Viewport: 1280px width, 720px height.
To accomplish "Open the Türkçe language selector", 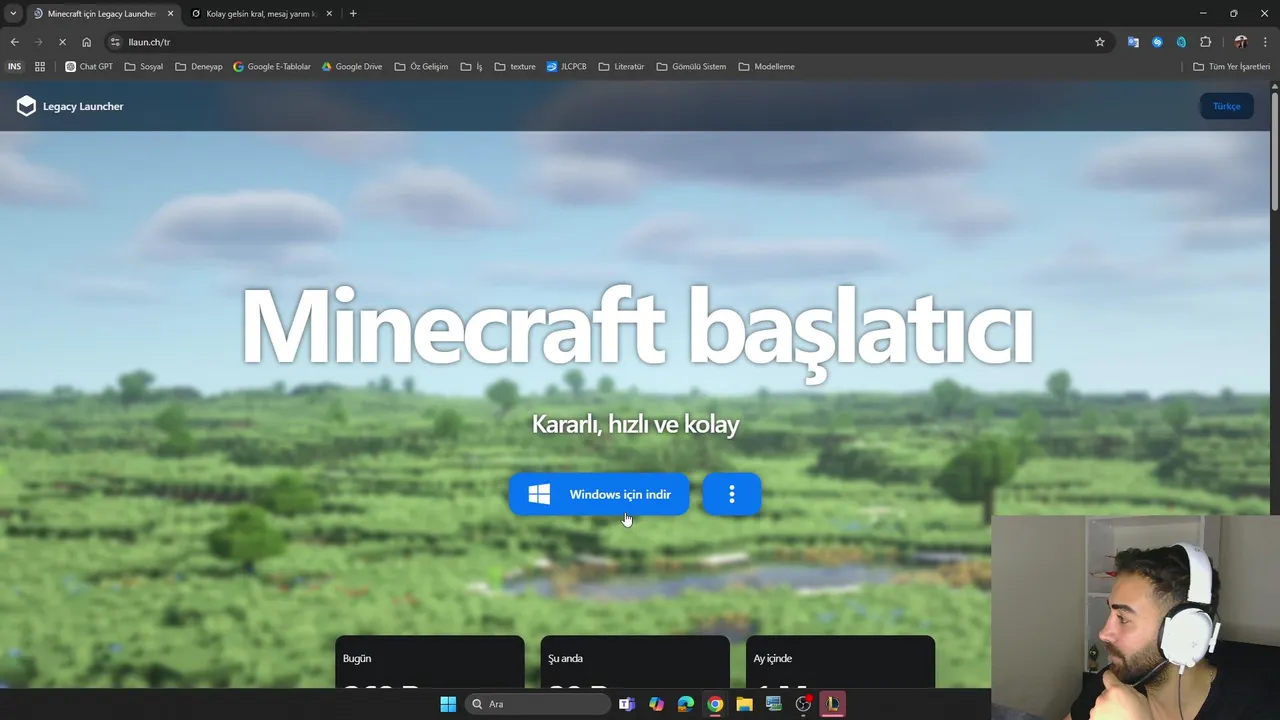I will tap(1226, 106).
